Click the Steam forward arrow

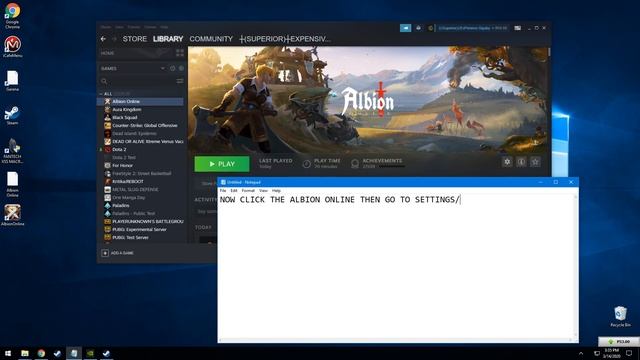(114, 39)
